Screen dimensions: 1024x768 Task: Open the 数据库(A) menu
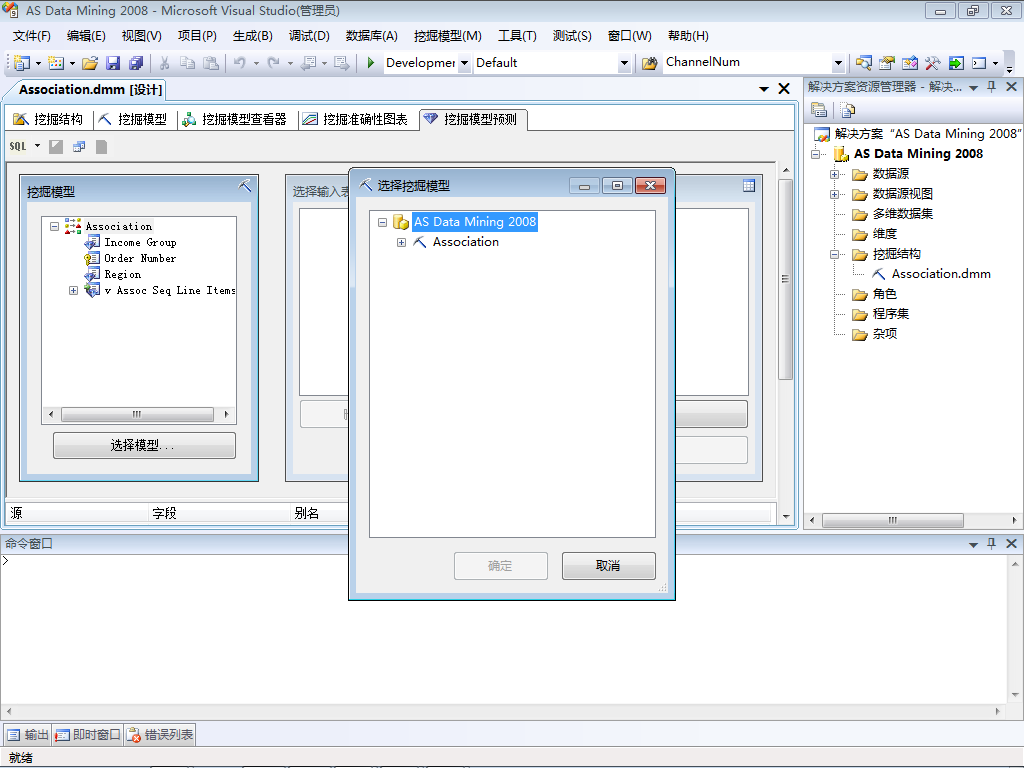372,36
